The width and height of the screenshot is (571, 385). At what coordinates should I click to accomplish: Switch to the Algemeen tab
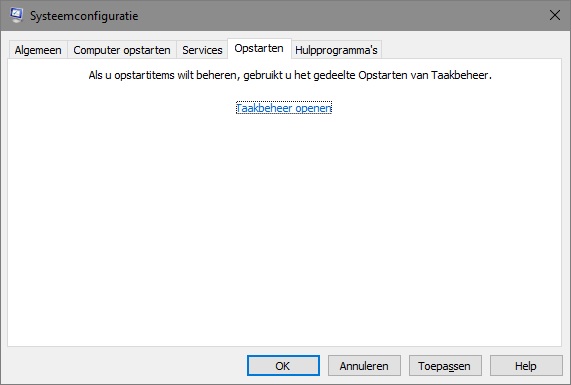pyautogui.click(x=38, y=50)
